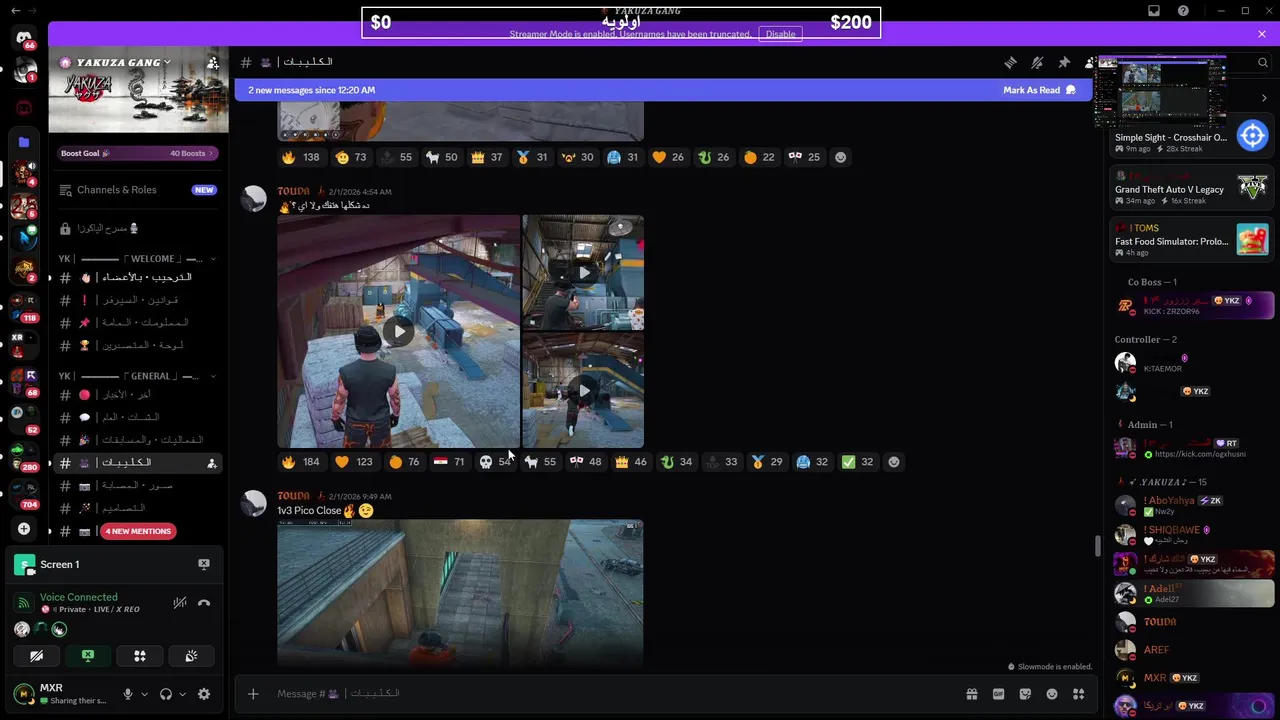1280x720 pixels.
Task: Open gift icon in message bar
Action: point(971,694)
